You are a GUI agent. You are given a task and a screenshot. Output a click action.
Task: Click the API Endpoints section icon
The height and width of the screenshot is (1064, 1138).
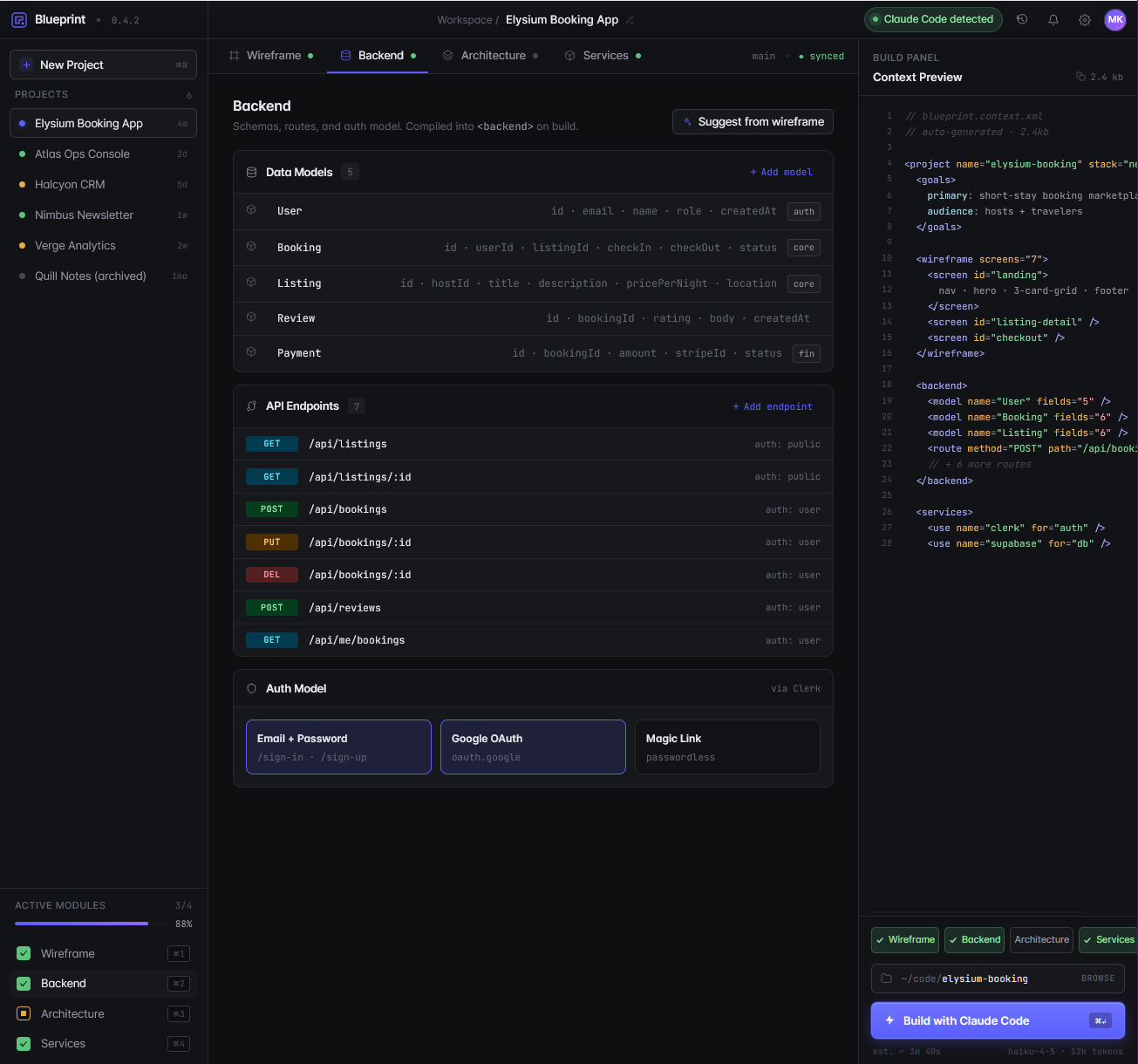click(251, 406)
